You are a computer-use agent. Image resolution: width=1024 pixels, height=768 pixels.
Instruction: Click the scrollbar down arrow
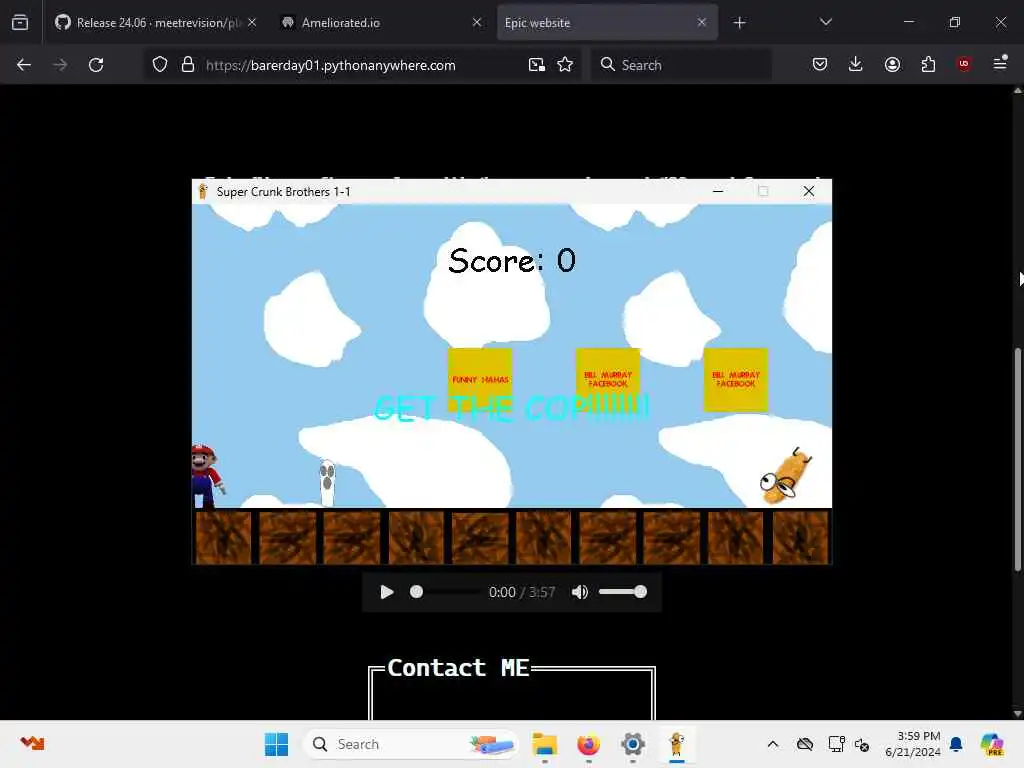pyautogui.click(x=1017, y=714)
